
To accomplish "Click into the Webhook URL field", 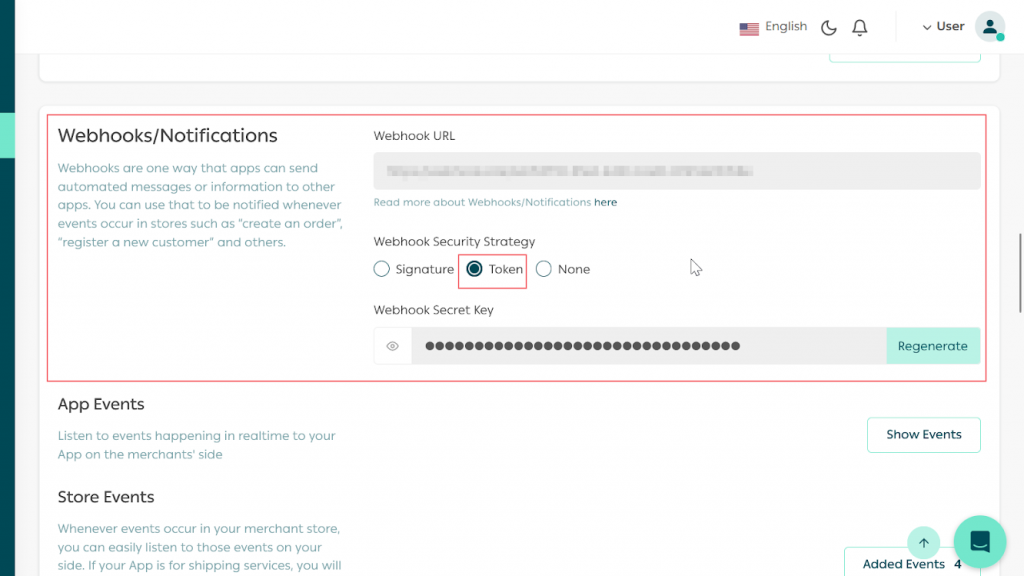I will (676, 171).
